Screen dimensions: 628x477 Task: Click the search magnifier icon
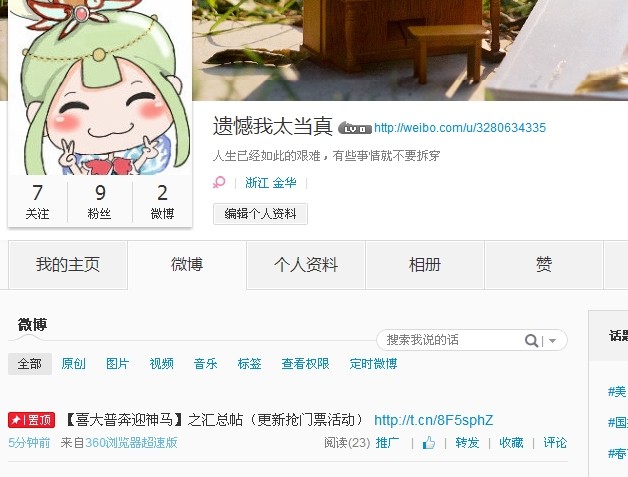pyautogui.click(x=531, y=340)
